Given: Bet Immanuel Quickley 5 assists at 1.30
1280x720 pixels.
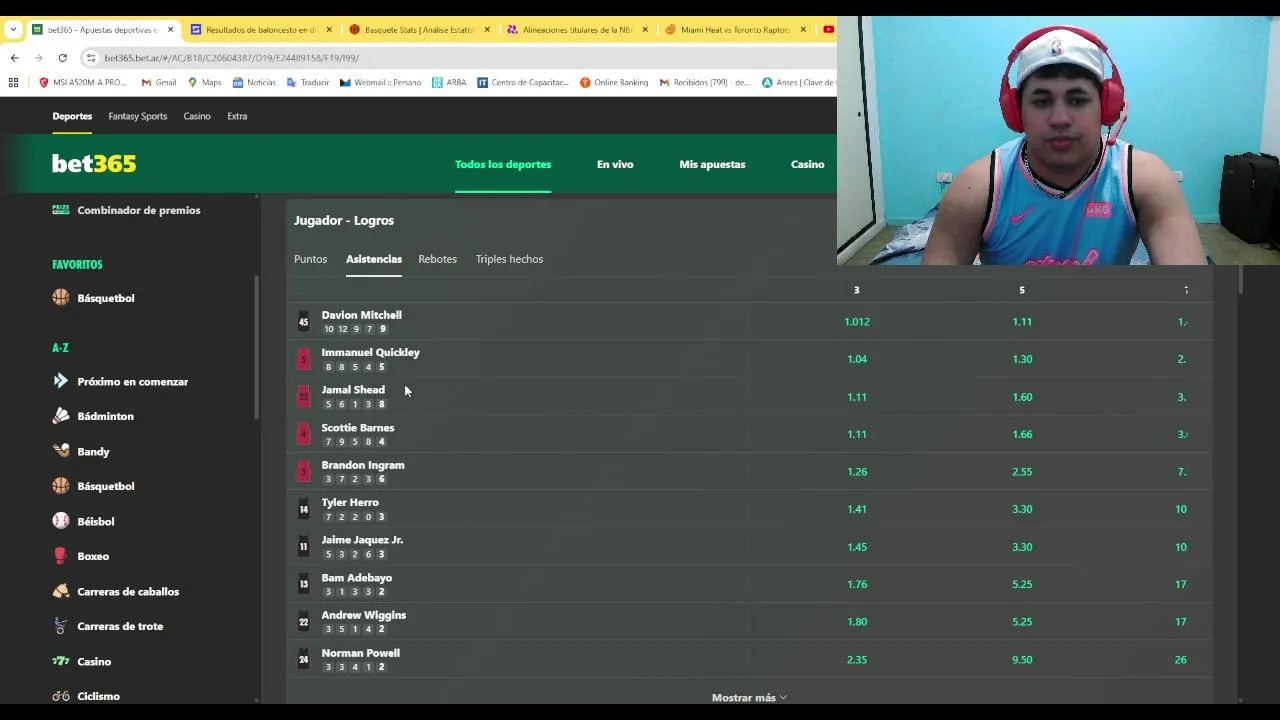Looking at the screenshot, I should pyautogui.click(x=1022, y=359).
